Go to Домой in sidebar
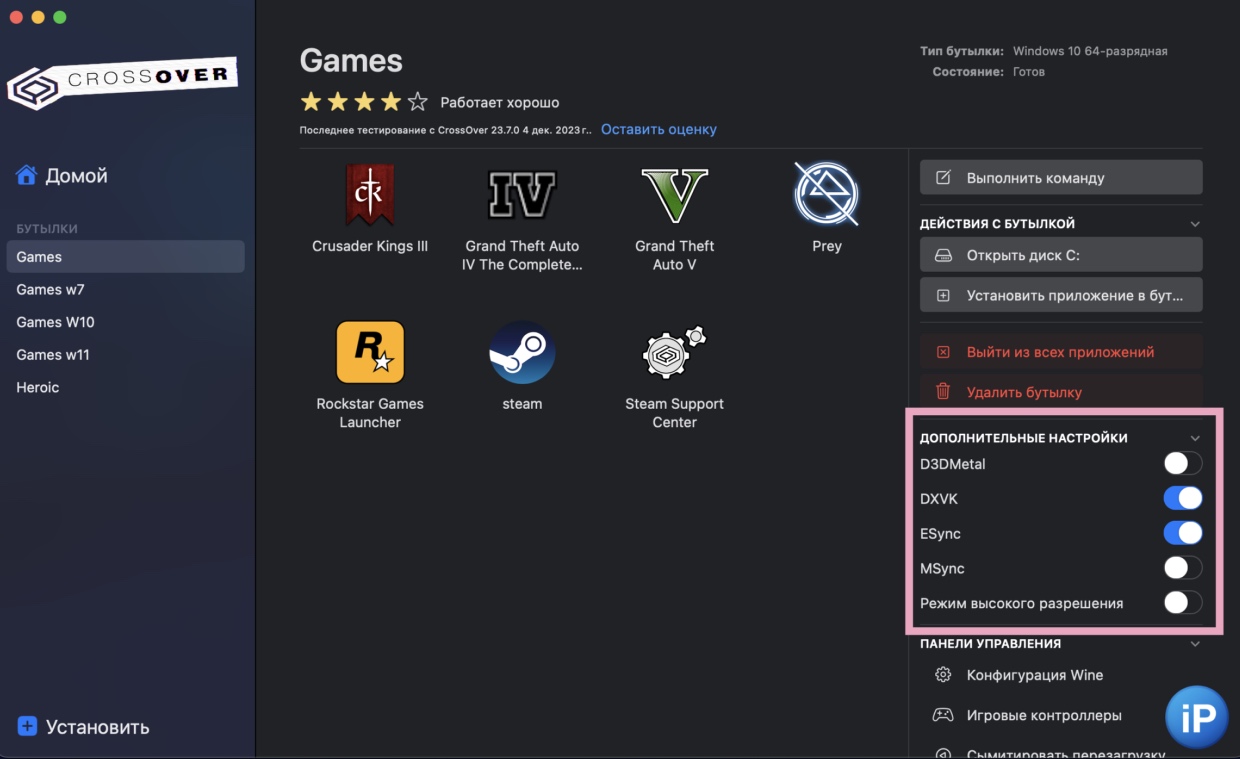1240x759 pixels. (61, 176)
